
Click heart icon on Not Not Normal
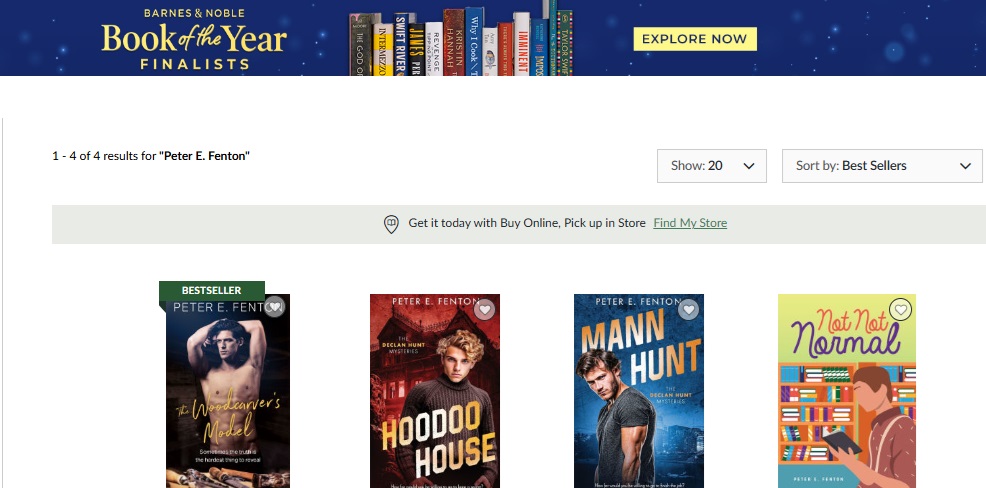tap(901, 309)
